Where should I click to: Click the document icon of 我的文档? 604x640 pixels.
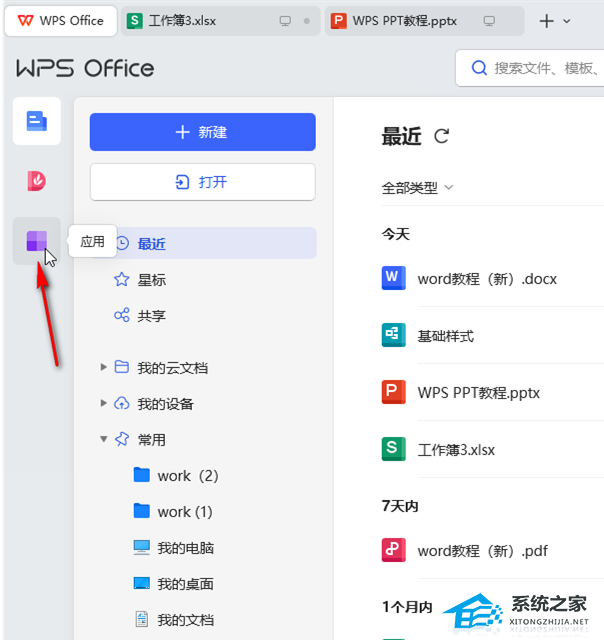click(x=142, y=619)
